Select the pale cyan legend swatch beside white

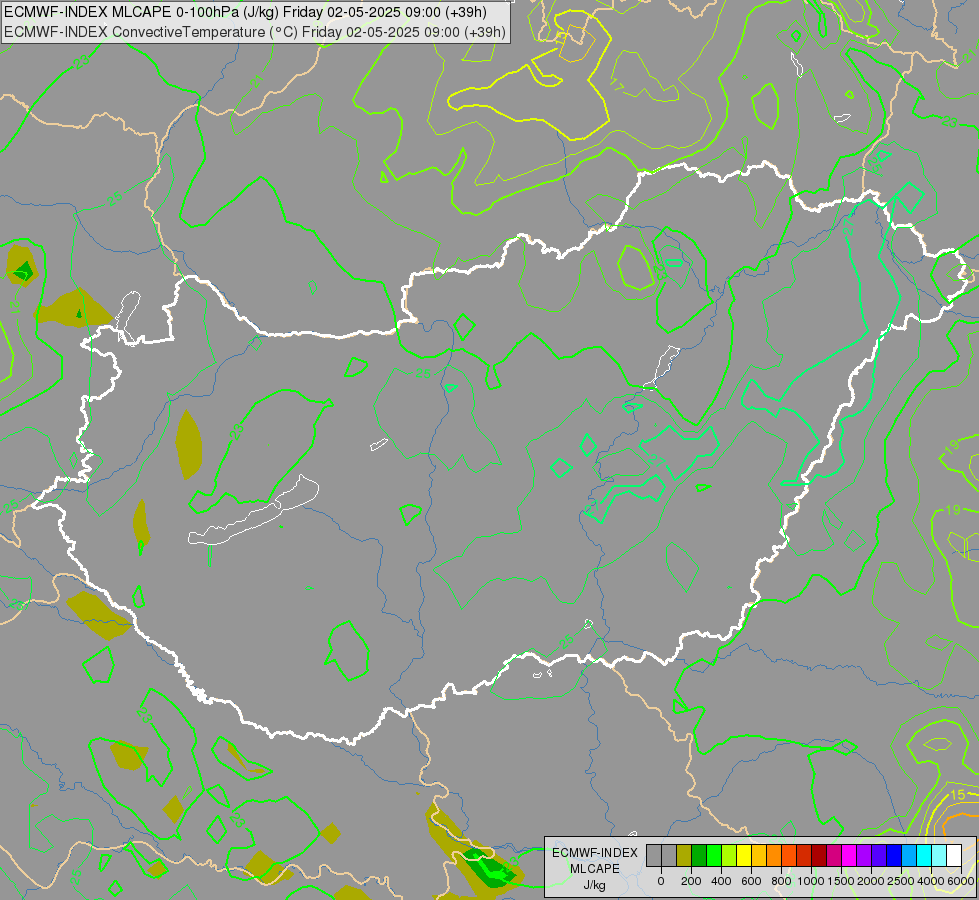coord(938,855)
